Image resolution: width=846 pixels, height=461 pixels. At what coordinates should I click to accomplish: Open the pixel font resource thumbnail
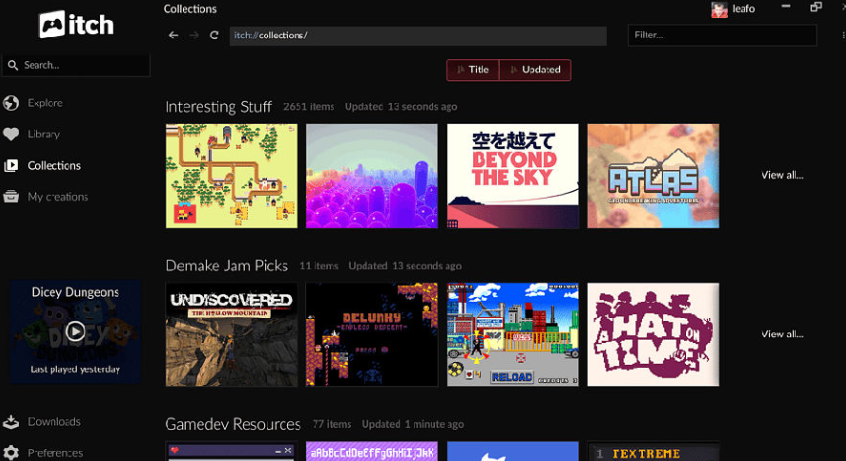pyautogui.click(x=372, y=451)
